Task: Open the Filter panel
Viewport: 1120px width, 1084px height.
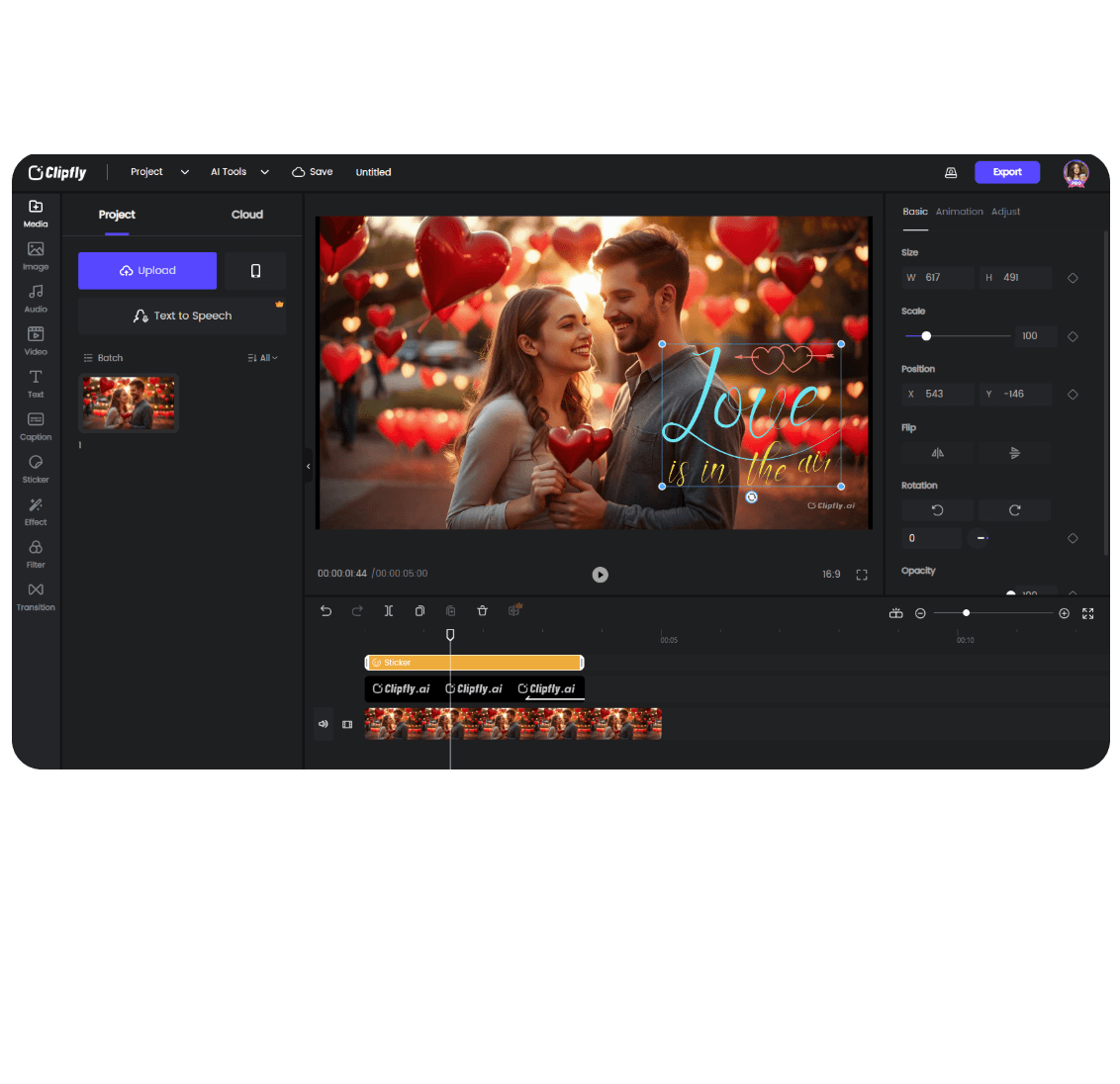Action: [x=36, y=554]
